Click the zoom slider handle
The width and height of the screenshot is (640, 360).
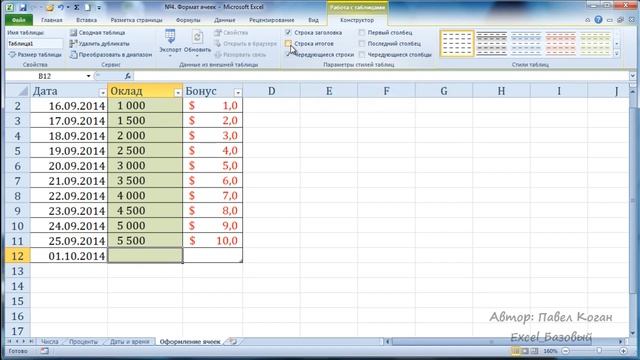(599, 351)
